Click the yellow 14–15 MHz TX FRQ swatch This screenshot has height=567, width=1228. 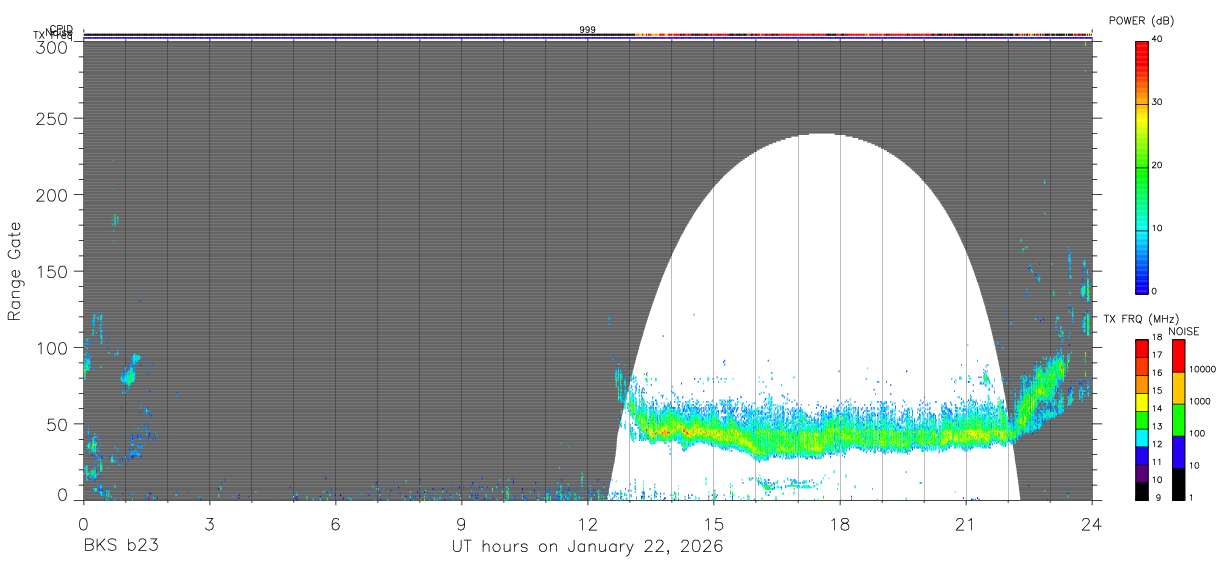pos(1141,401)
